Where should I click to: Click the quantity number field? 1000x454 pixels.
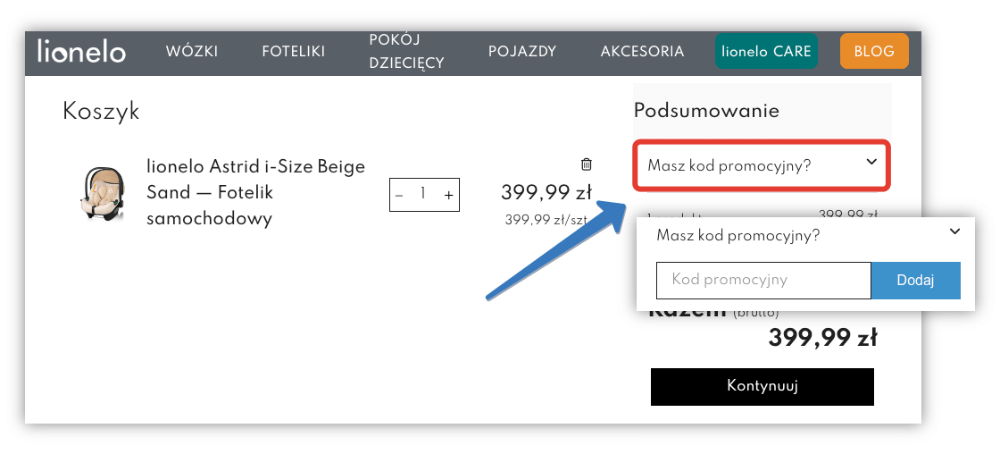(424, 195)
